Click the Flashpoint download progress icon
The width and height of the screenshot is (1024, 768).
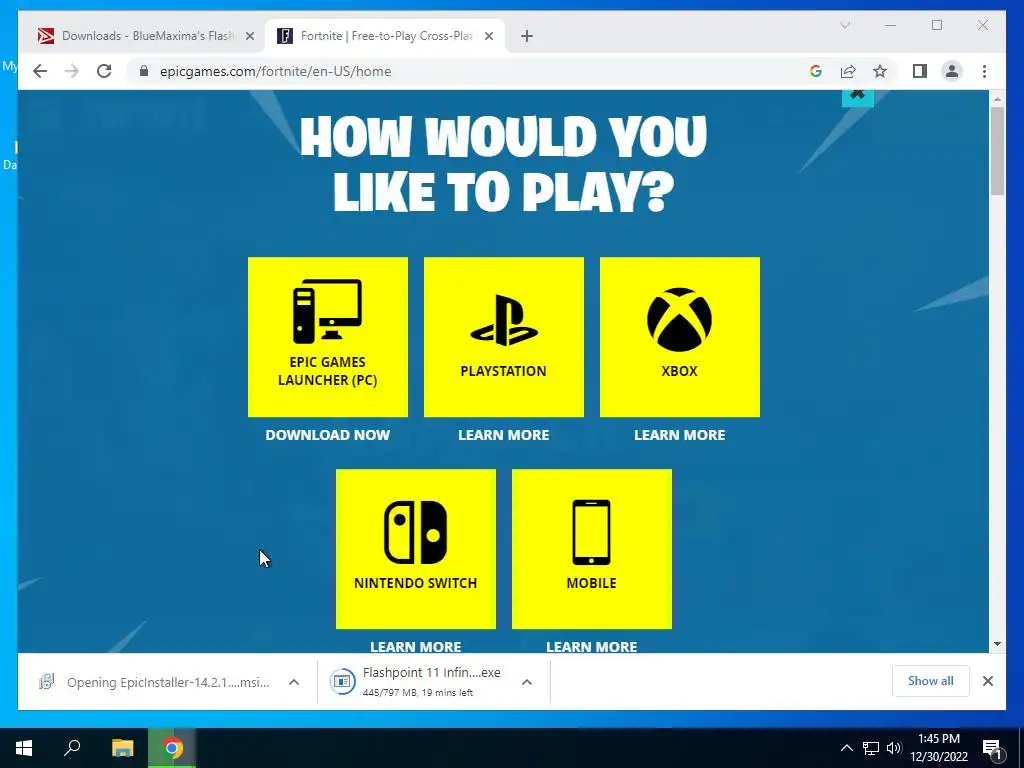[x=343, y=681]
